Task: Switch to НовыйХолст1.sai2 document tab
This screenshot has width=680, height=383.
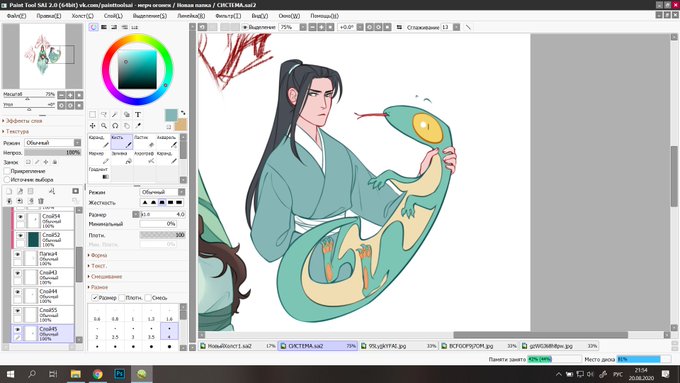Action: [x=238, y=346]
